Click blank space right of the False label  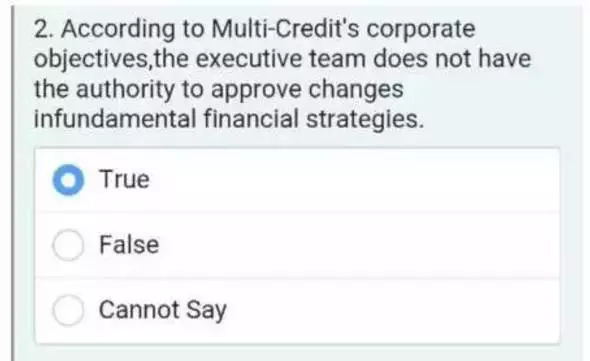point(359,245)
